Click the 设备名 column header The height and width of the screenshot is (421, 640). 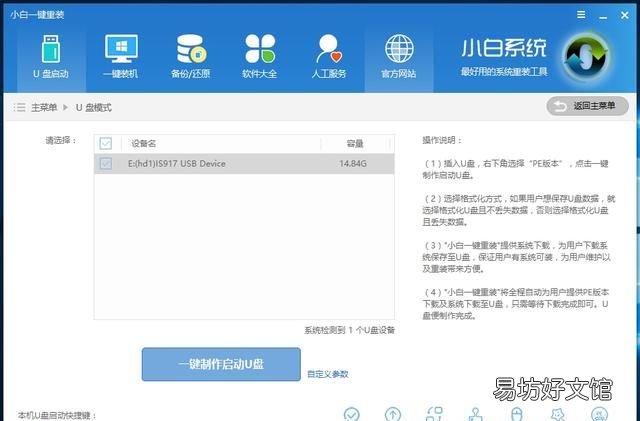click(144, 143)
